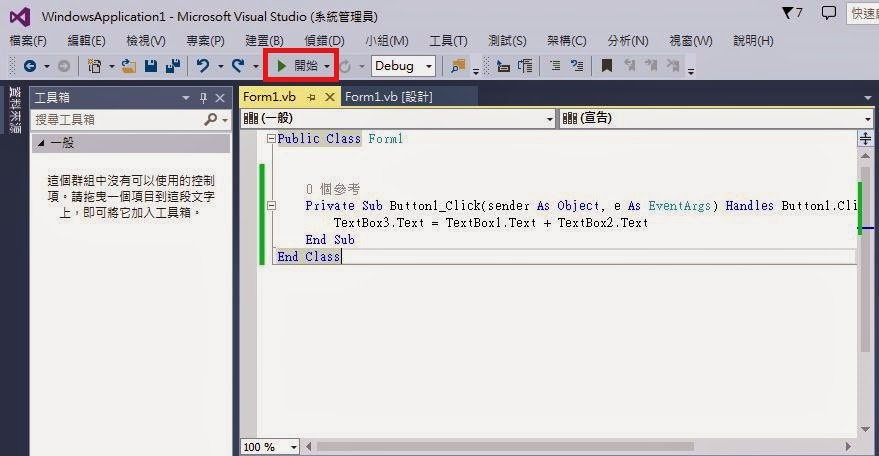Viewport: 879px width, 456px height.
Task: Collapse the Button1_Click Sub block
Action: tap(271, 206)
